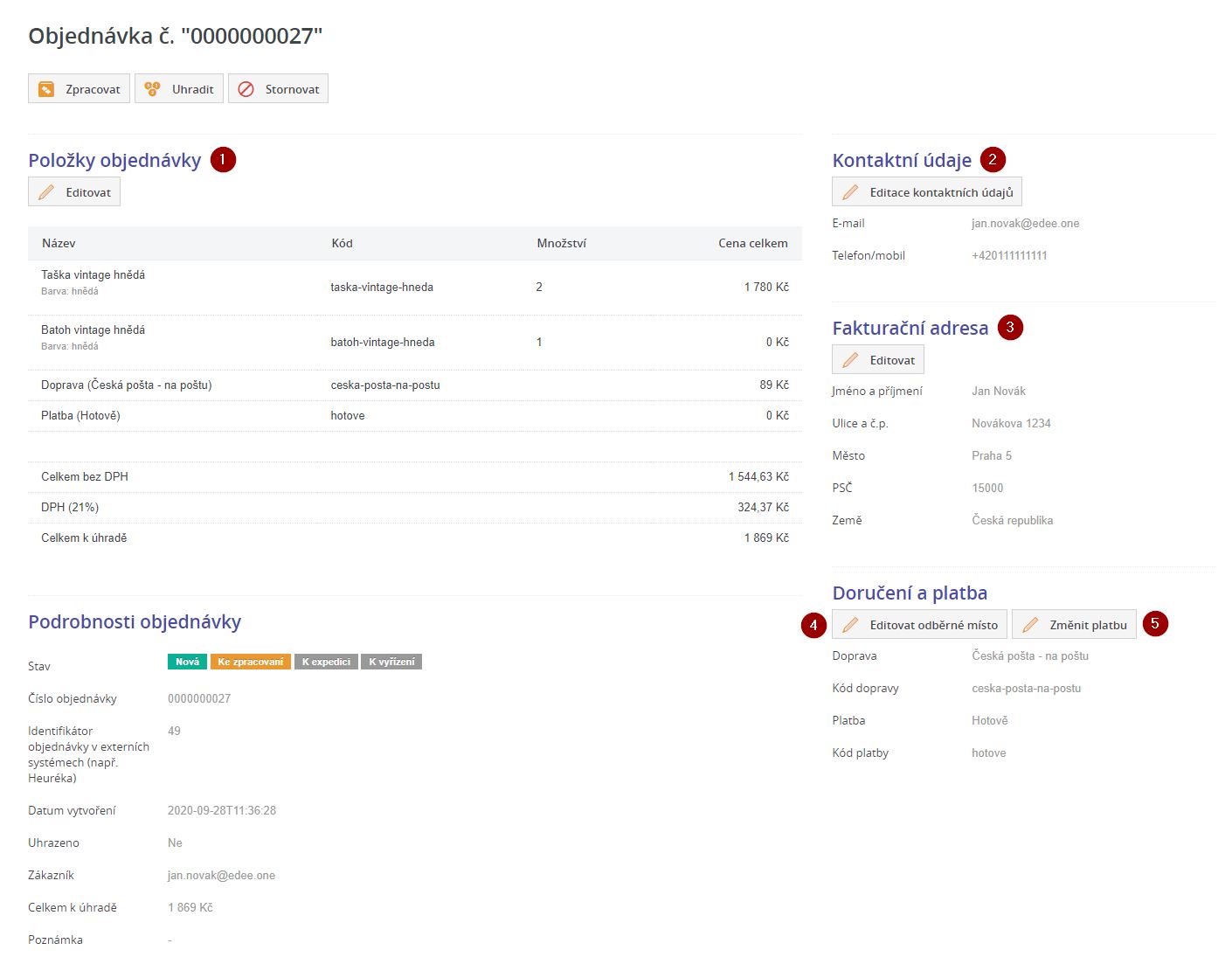Select the orange Ke zpracování status badge

click(x=250, y=662)
